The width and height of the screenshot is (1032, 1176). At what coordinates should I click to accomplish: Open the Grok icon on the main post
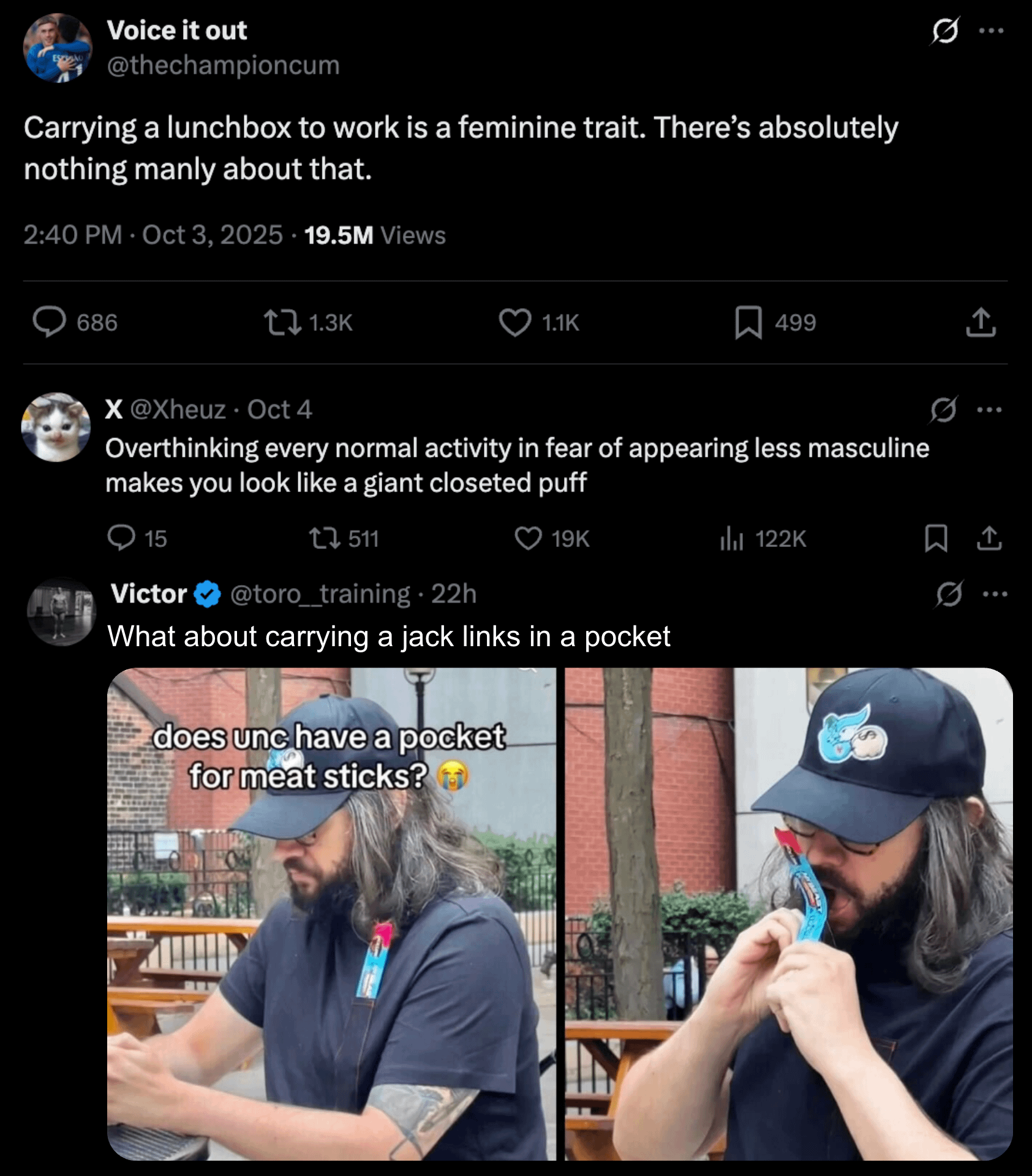coord(944,31)
